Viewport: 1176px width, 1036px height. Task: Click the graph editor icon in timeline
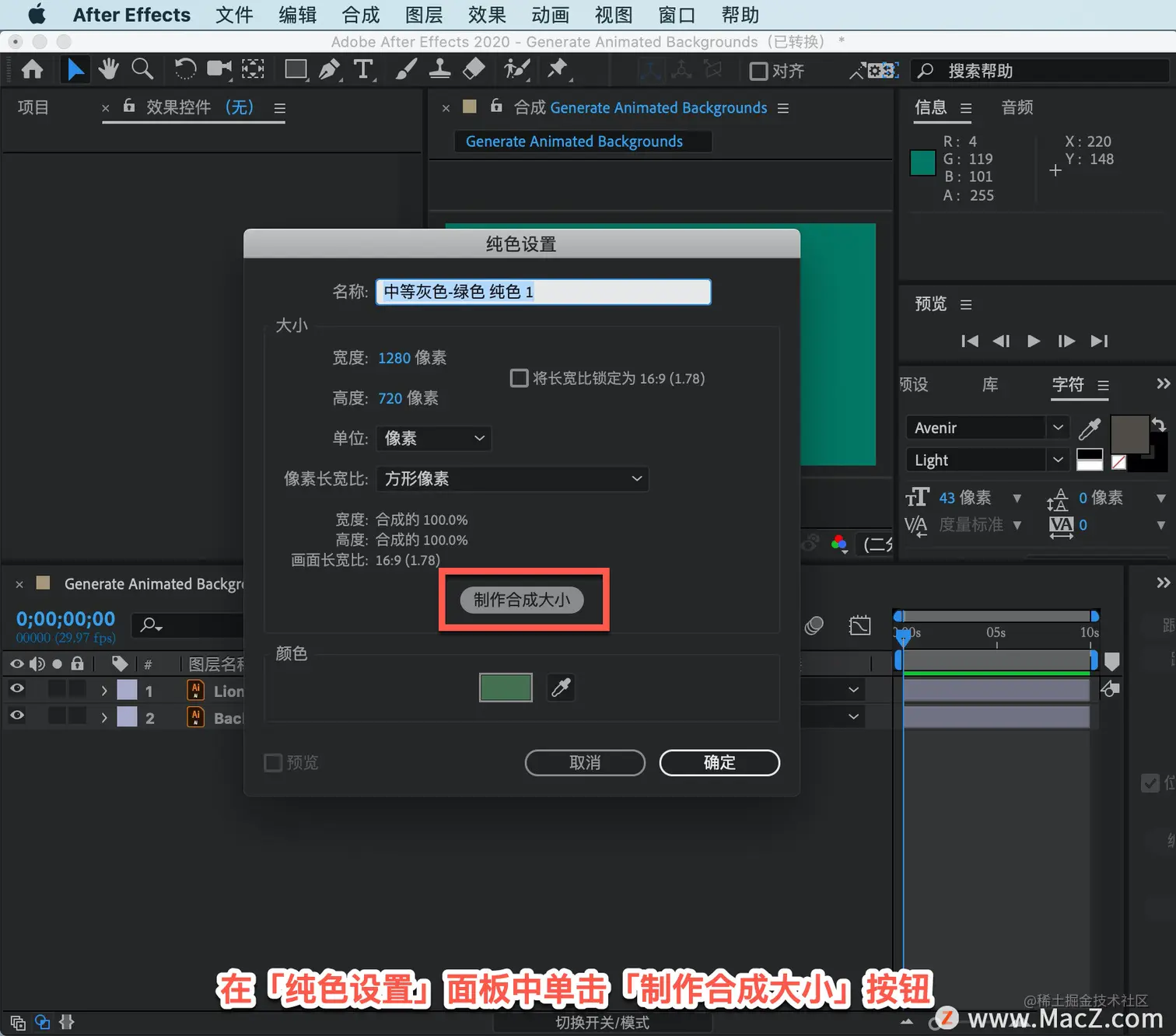pyautogui.click(x=859, y=625)
